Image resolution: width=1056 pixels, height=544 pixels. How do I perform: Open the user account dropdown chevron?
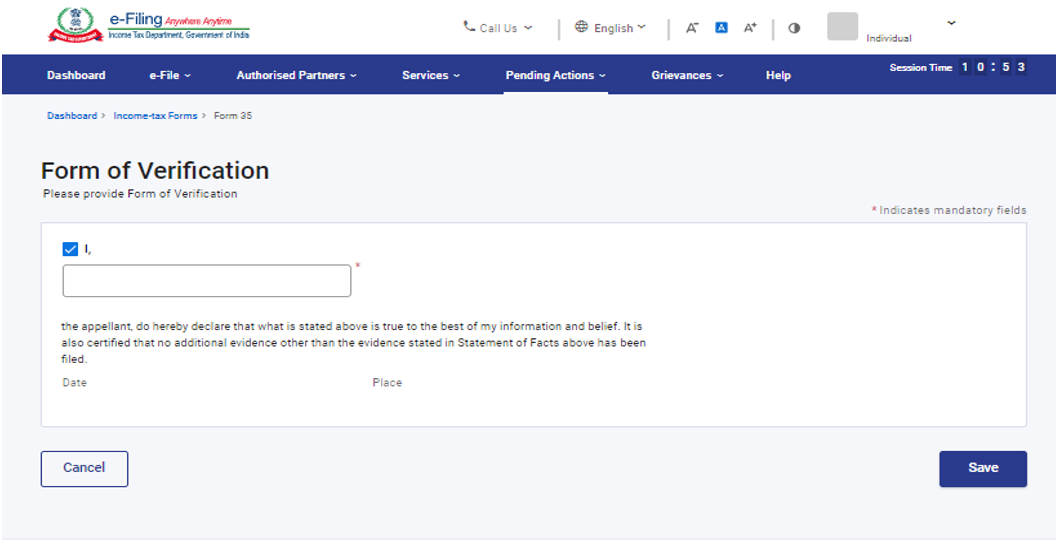point(950,24)
